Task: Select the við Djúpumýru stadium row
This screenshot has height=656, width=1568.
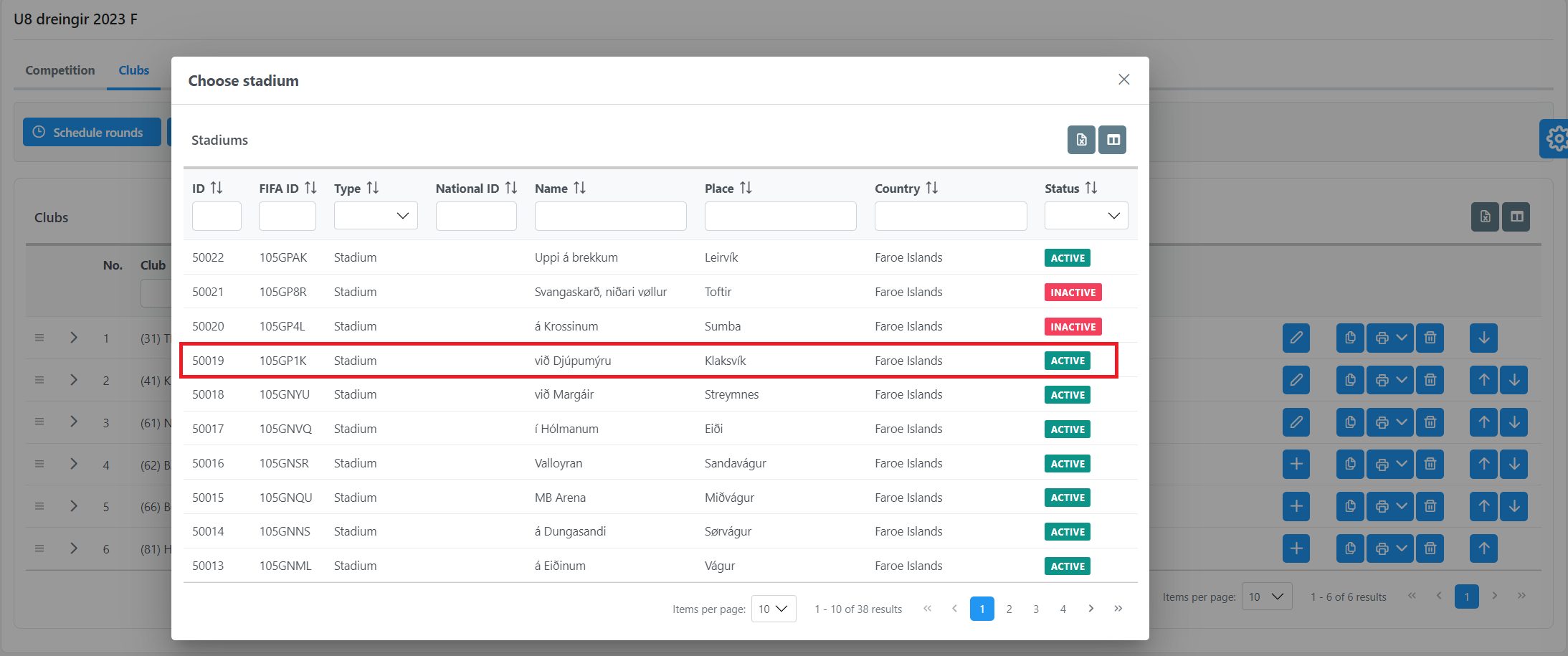Action: click(x=572, y=361)
